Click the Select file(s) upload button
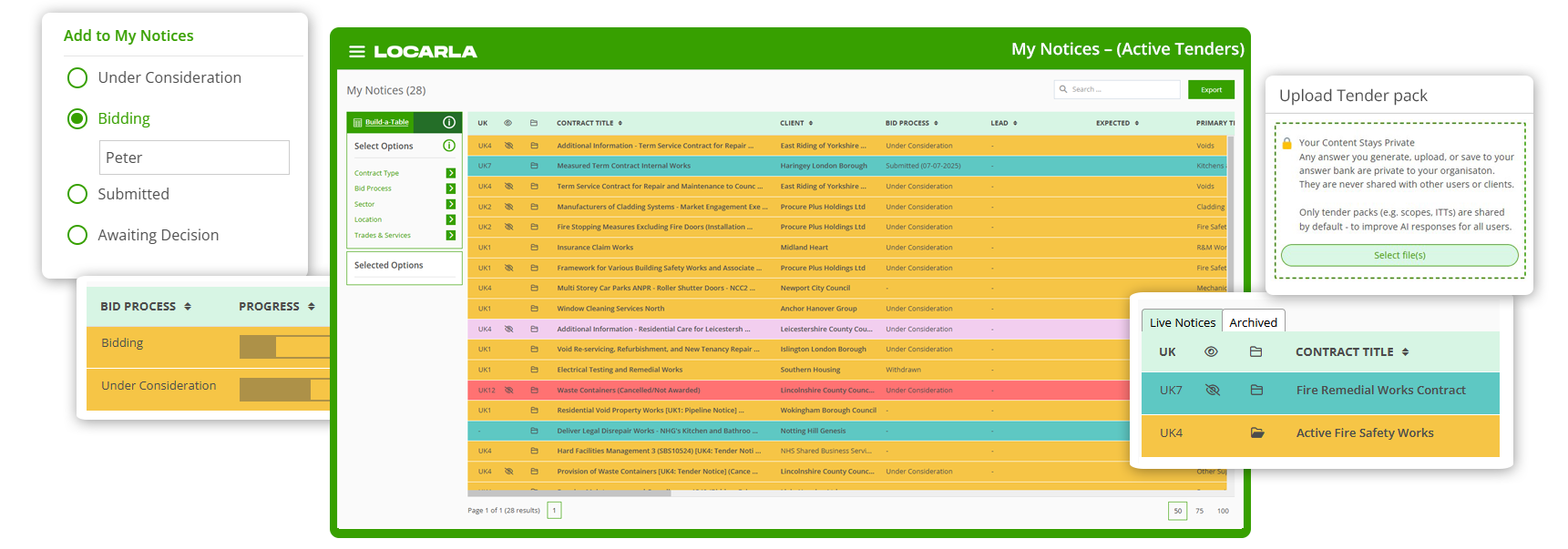The height and width of the screenshot is (549, 1568). click(x=1399, y=255)
